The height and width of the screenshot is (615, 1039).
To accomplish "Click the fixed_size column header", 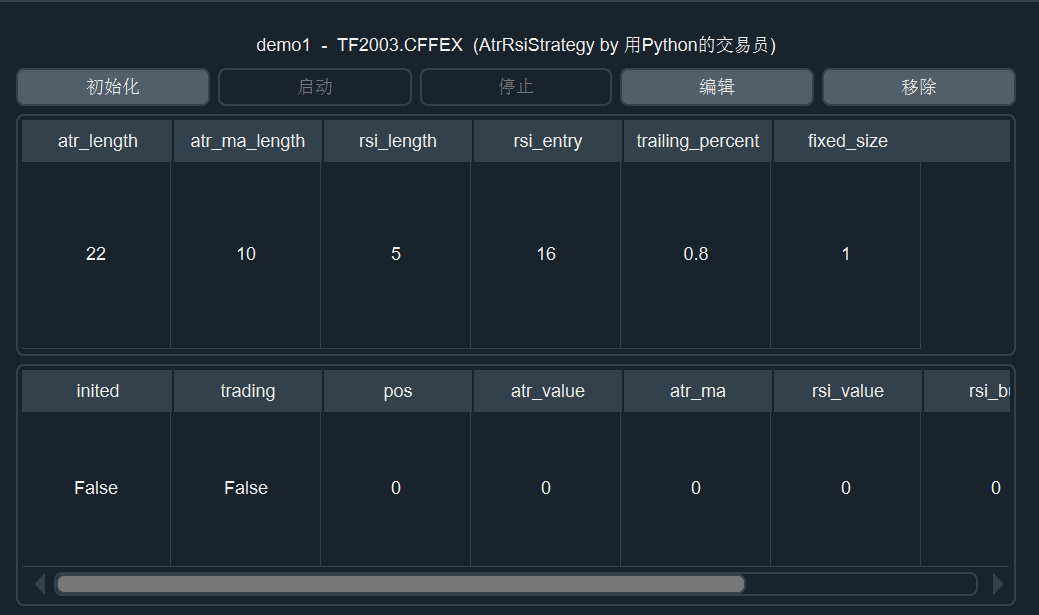I will [x=847, y=141].
